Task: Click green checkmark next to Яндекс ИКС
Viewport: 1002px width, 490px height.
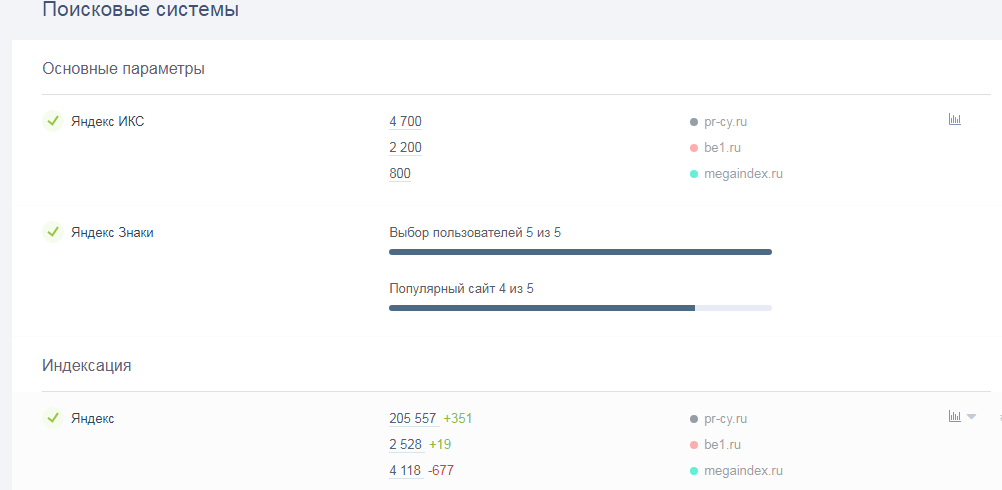Action: pyautogui.click(x=53, y=121)
